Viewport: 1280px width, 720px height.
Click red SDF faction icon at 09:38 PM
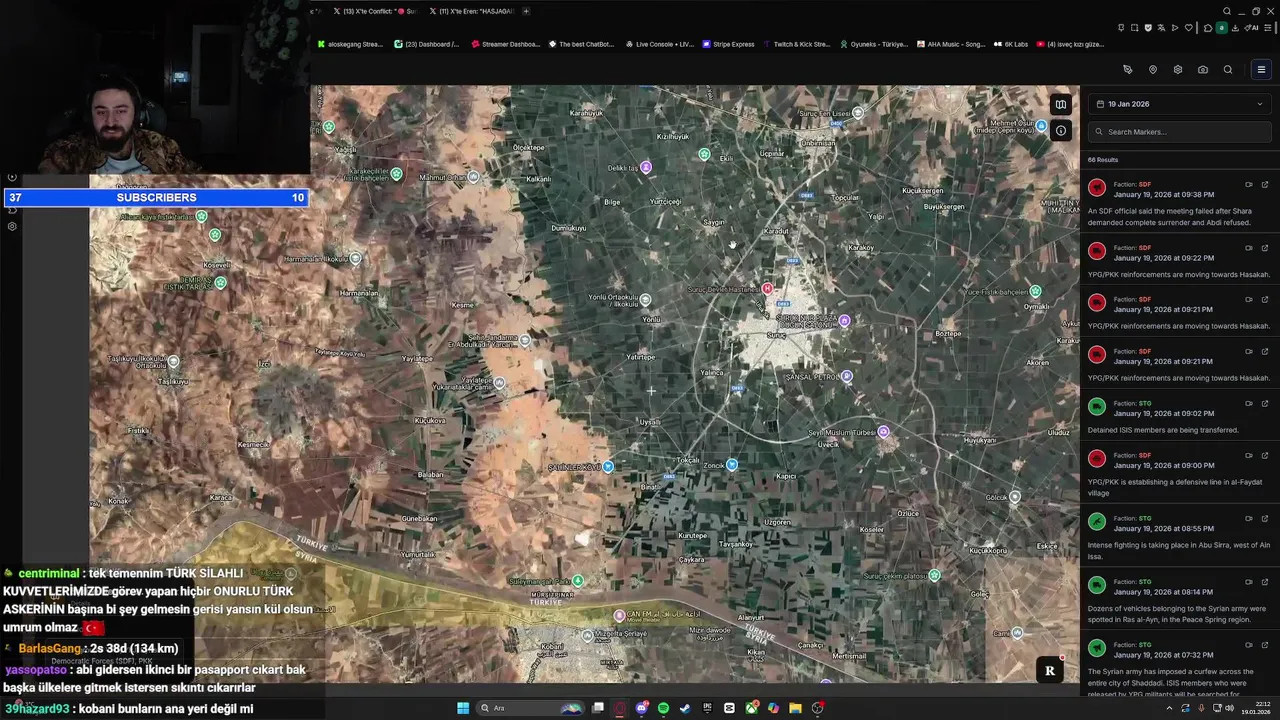pyautogui.click(x=1097, y=188)
